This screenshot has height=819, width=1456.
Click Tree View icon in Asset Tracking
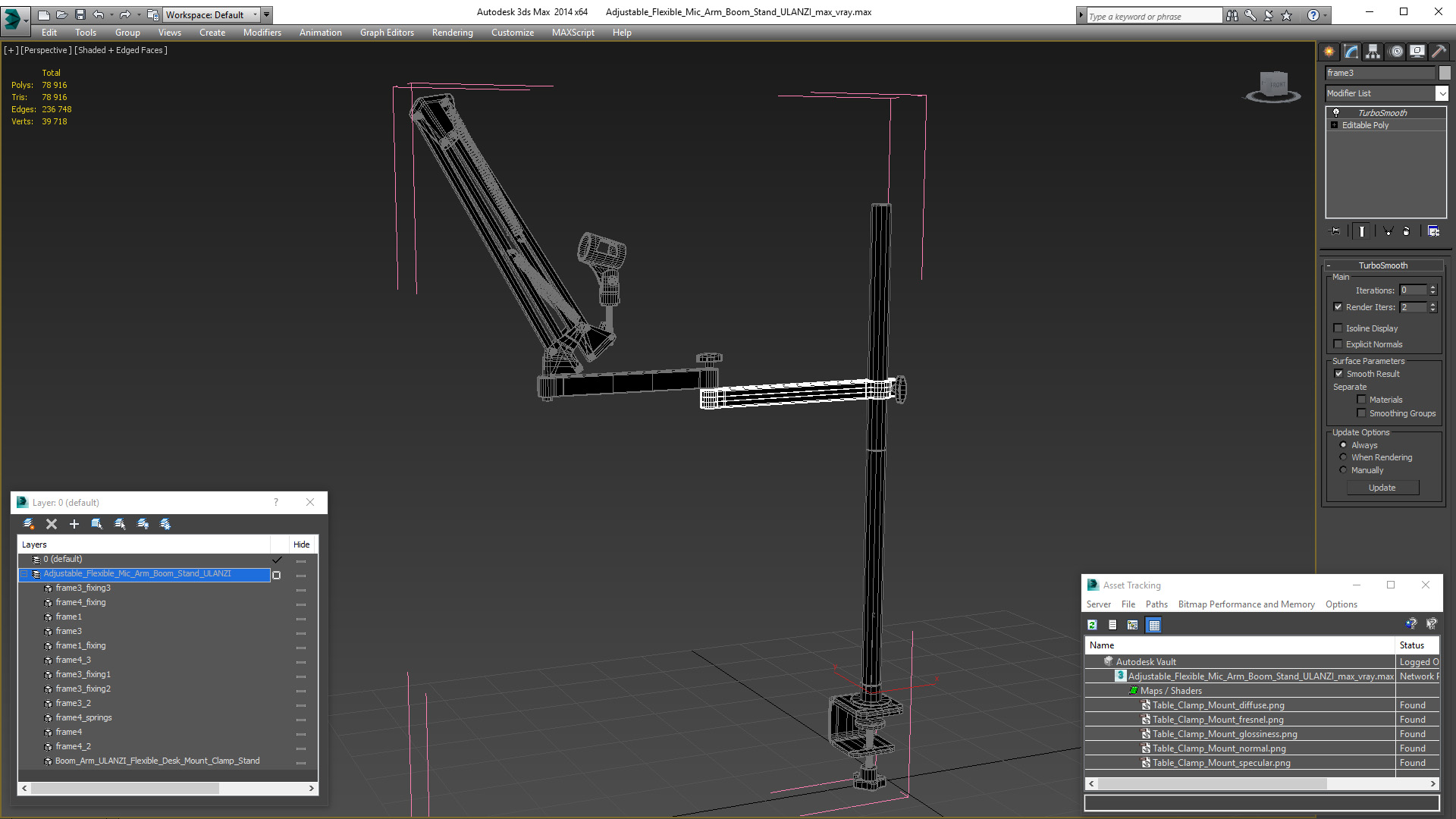pyautogui.click(x=1133, y=625)
